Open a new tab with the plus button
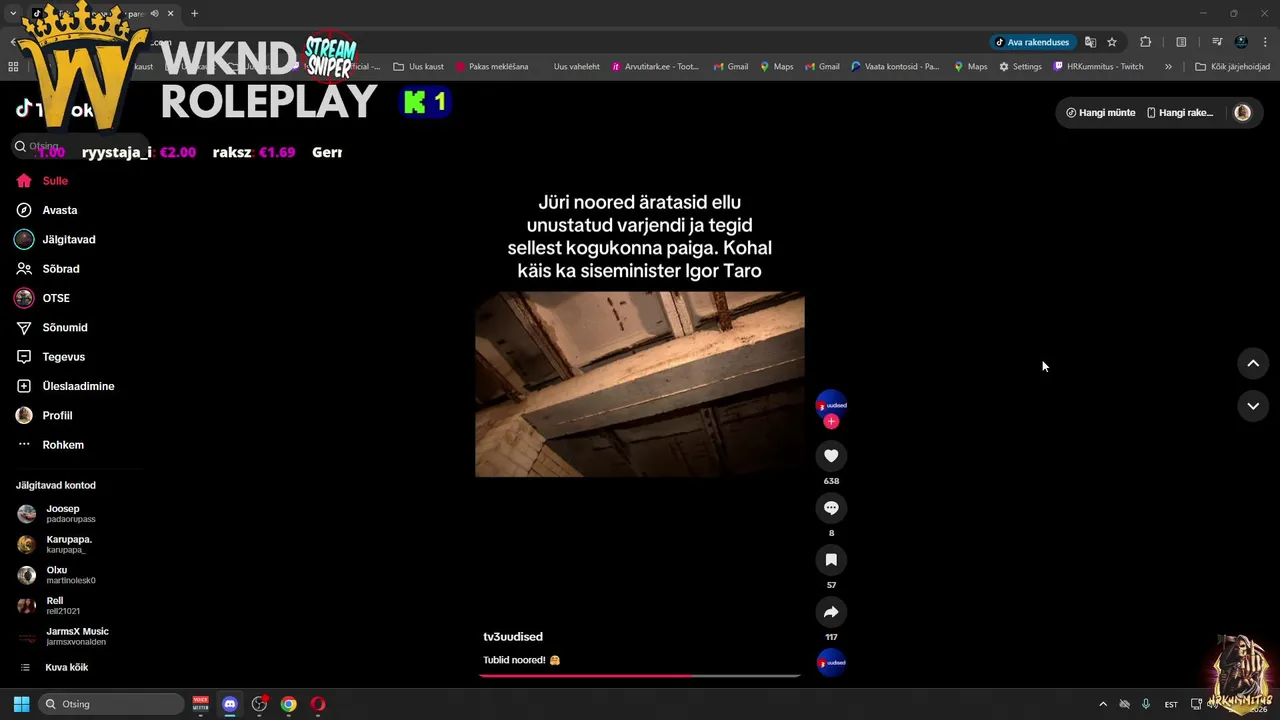This screenshot has width=1280, height=720. pyautogui.click(x=194, y=14)
